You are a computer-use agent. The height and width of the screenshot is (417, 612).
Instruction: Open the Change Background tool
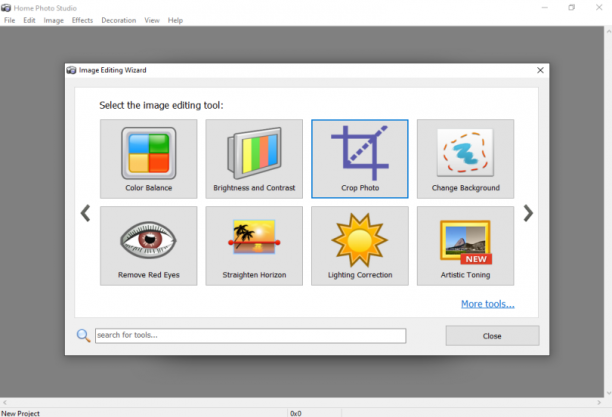465,159
